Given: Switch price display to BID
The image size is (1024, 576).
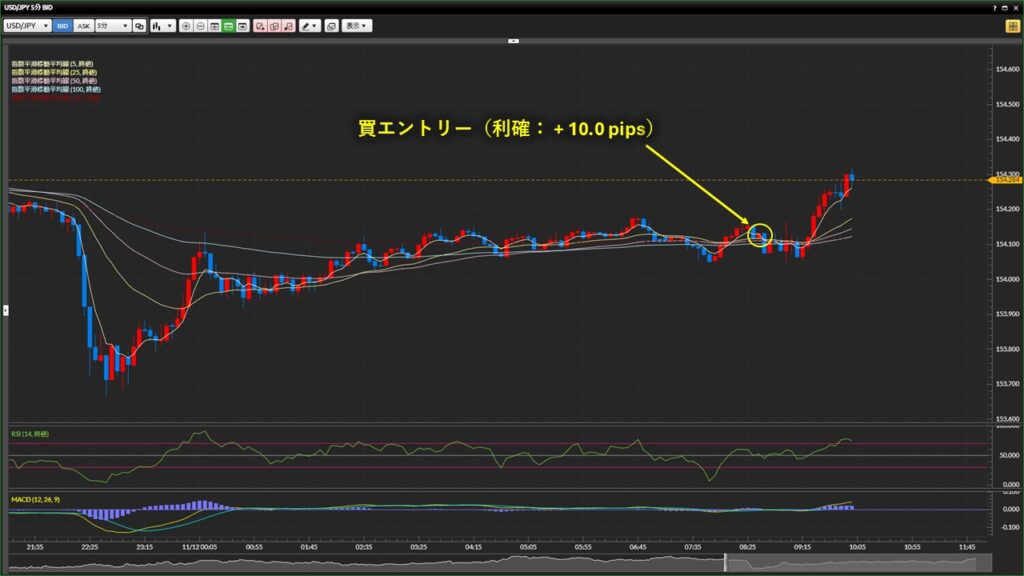Looking at the screenshot, I should (x=62, y=25).
